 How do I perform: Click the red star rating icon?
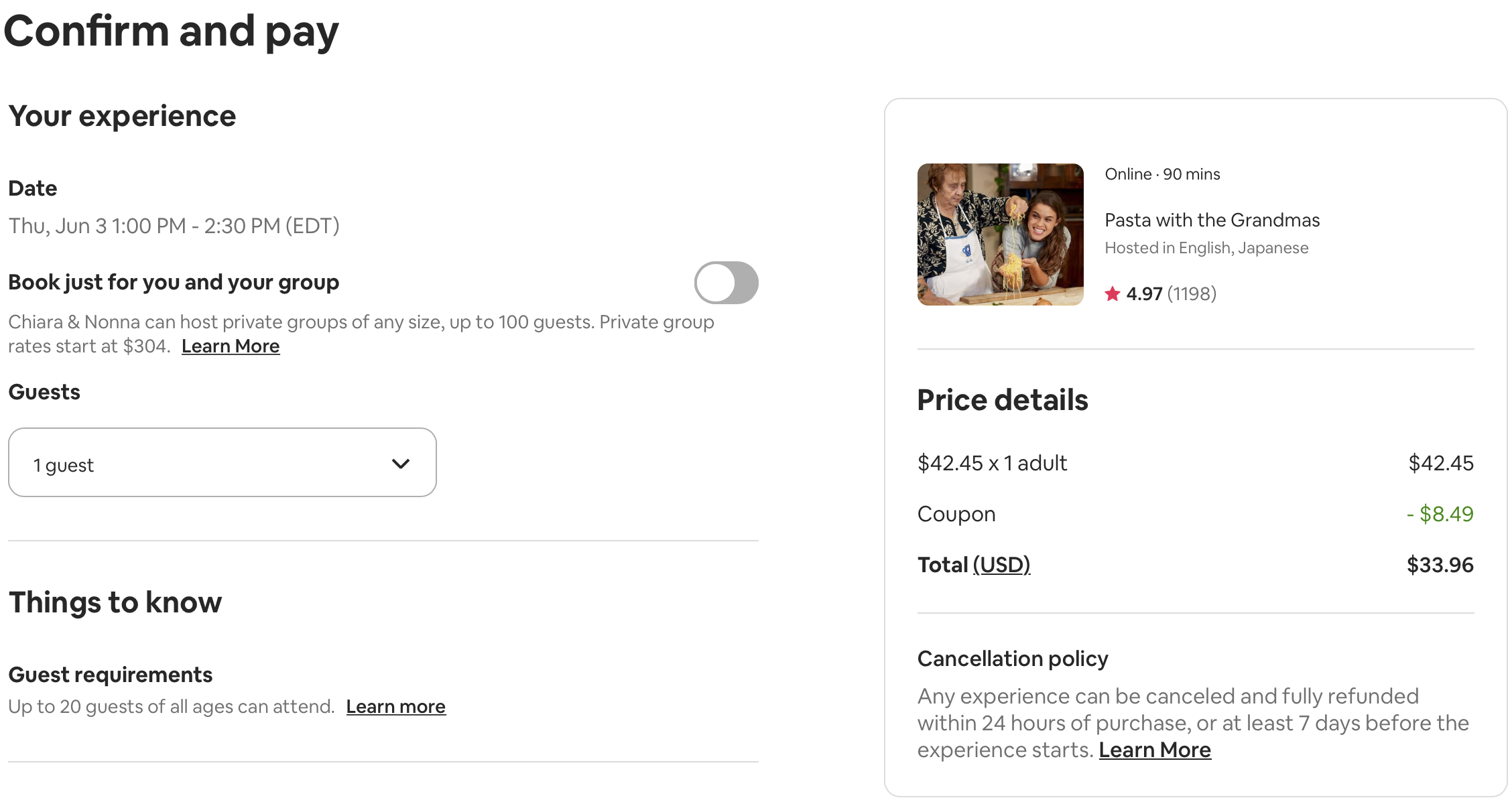pyautogui.click(x=1113, y=293)
